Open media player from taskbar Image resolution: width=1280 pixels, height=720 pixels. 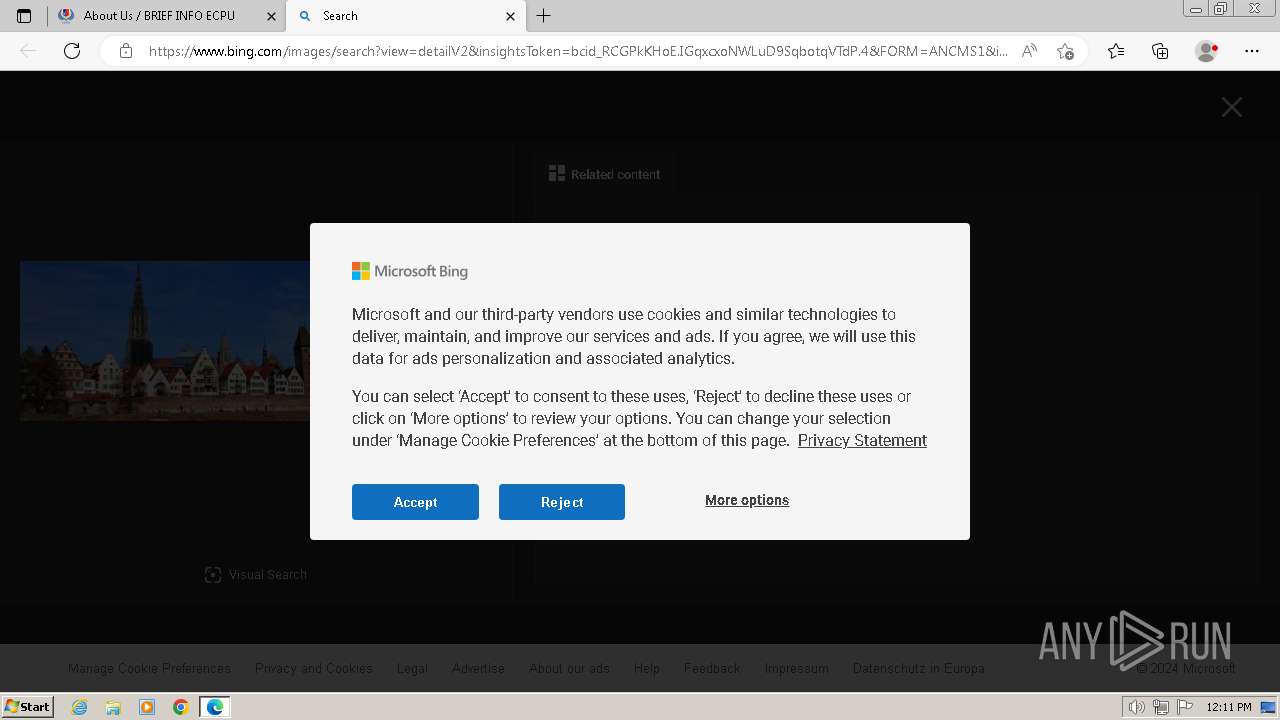[147, 707]
